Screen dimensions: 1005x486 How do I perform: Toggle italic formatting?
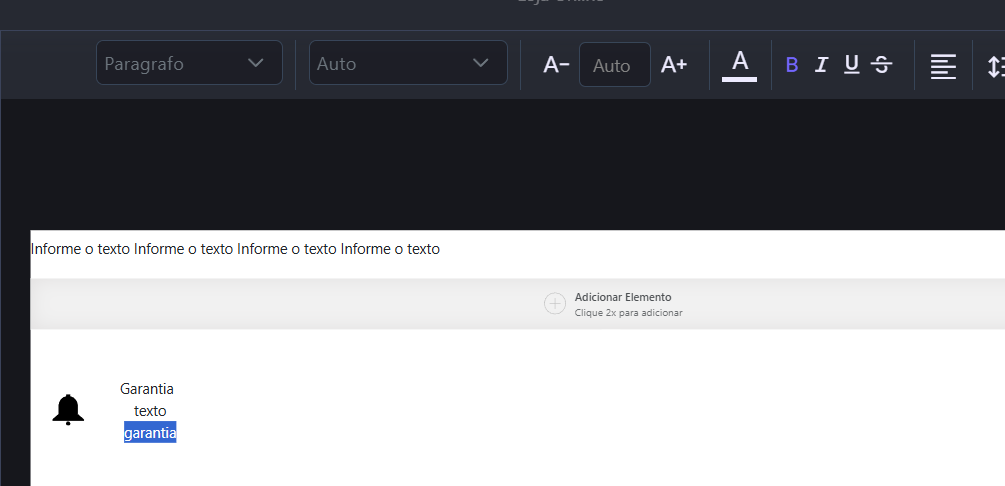click(x=821, y=65)
